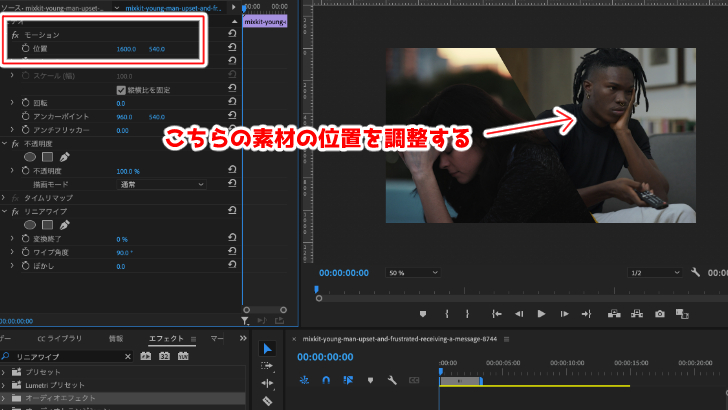Switch to 情報 tab

coord(116,338)
